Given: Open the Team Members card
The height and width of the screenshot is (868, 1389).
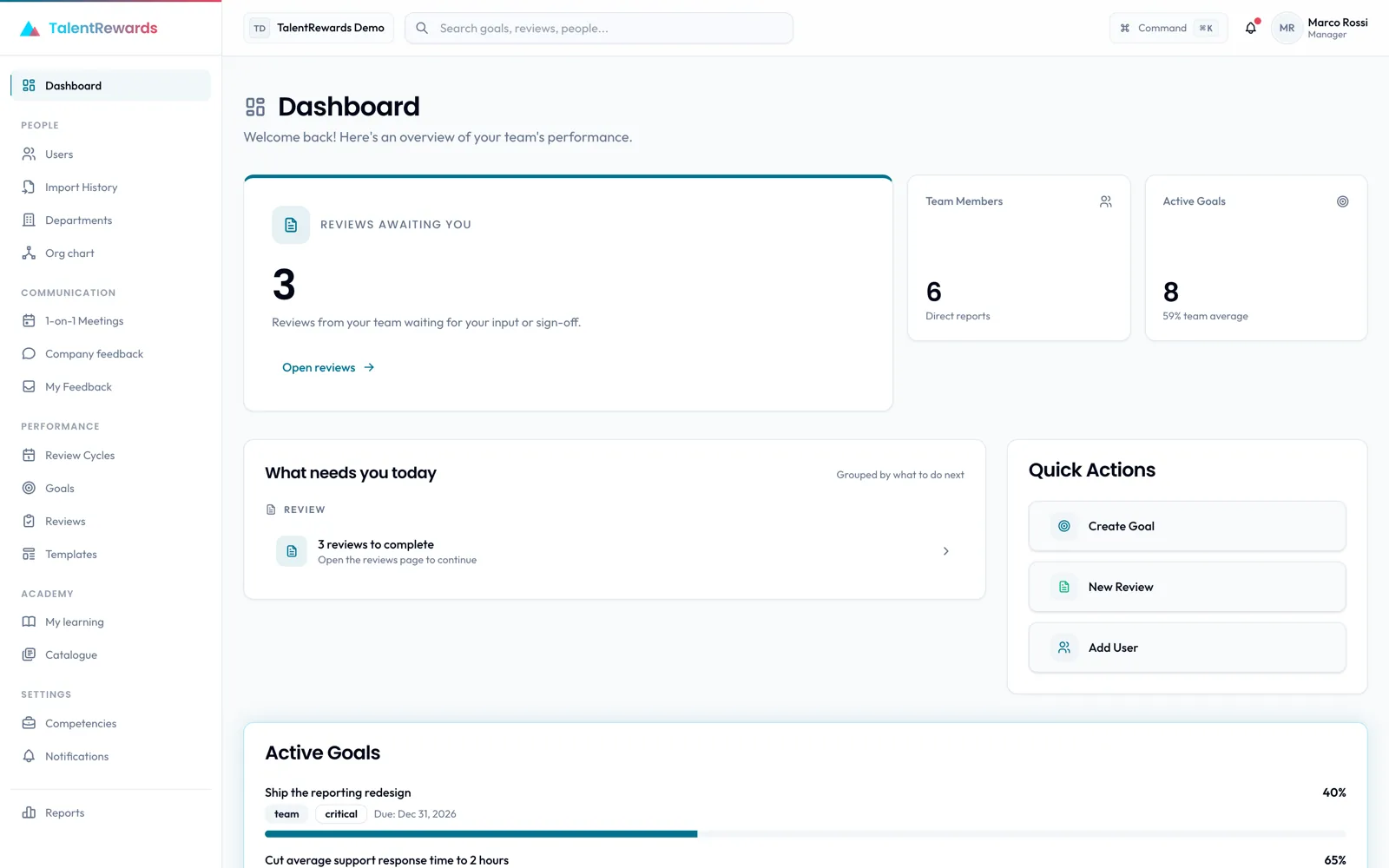Looking at the screenshot, I should pyautogui.click(x=1018, y=258).
